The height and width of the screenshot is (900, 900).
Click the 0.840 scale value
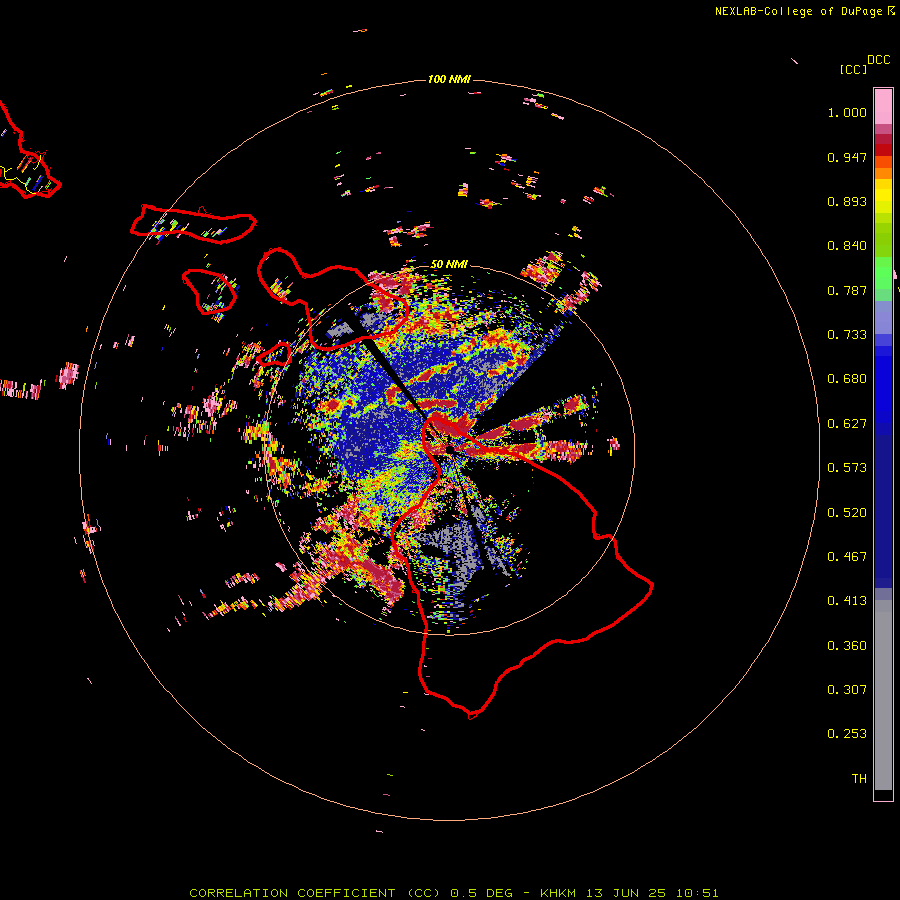pyautogui.click(x=847, y=246)
